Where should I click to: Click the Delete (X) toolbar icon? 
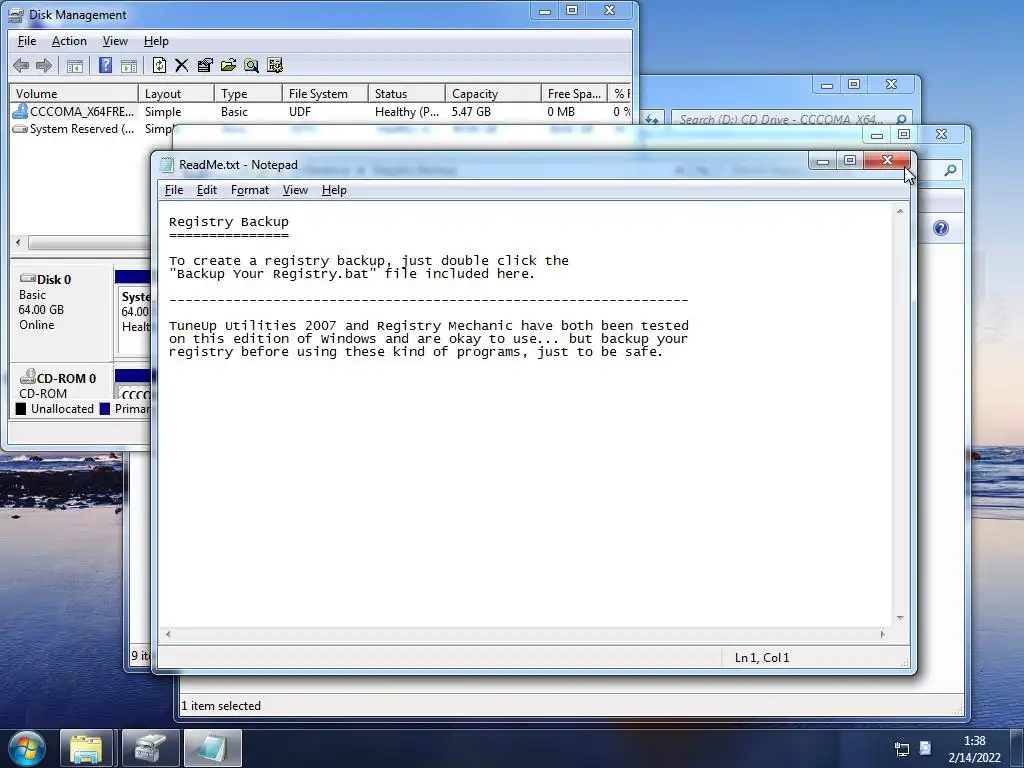(182, 65)
